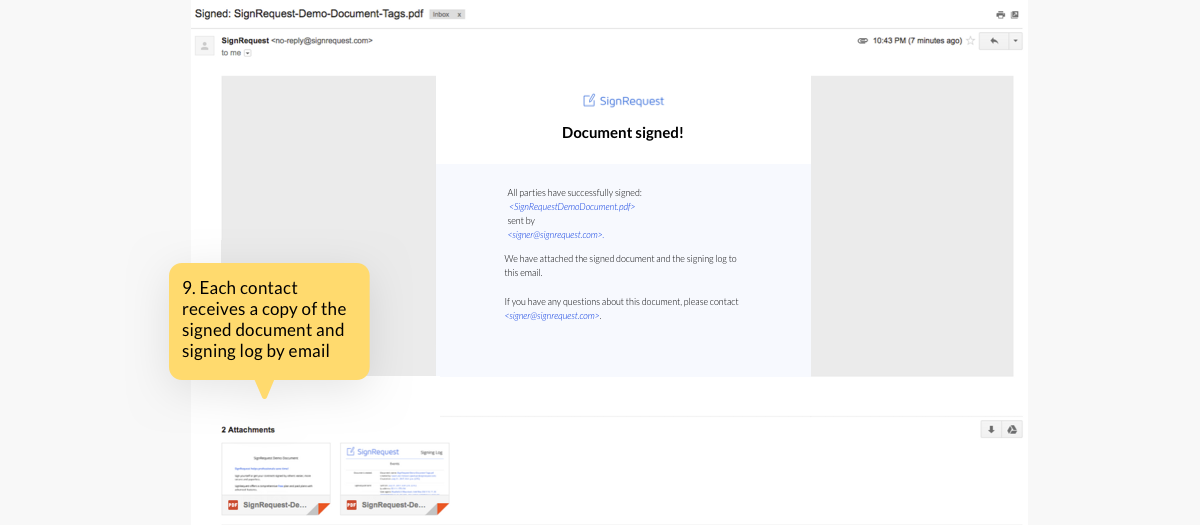
Task: Open the Signing Log PDF attachment thumbnail
Action: pyautogui.click(x=395, y=479)
